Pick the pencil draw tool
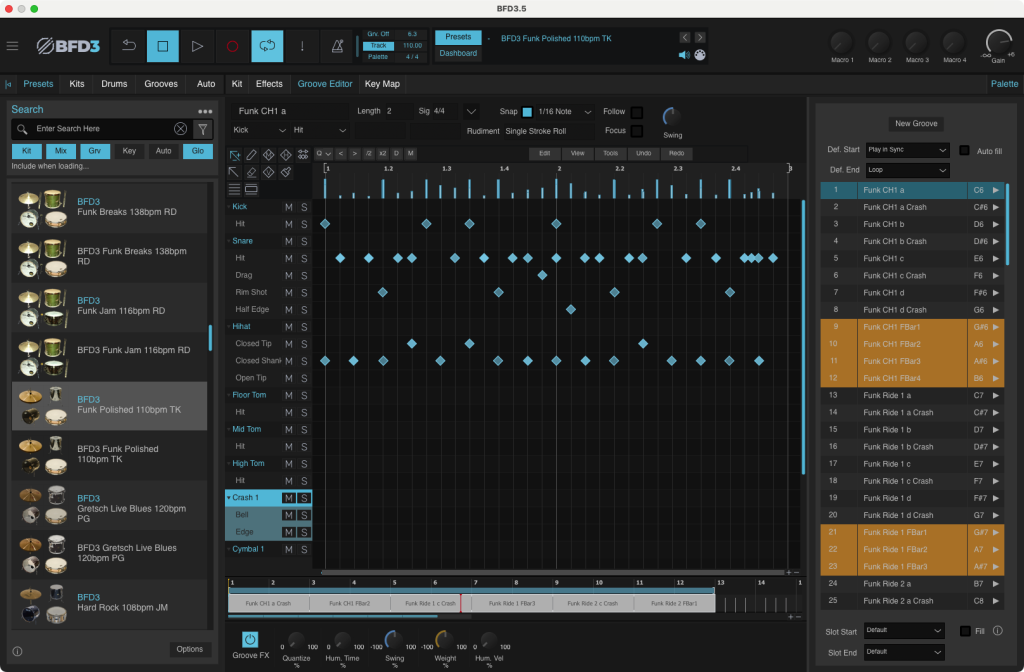This screenshot has width=1024, height=672. coord(251,155)
